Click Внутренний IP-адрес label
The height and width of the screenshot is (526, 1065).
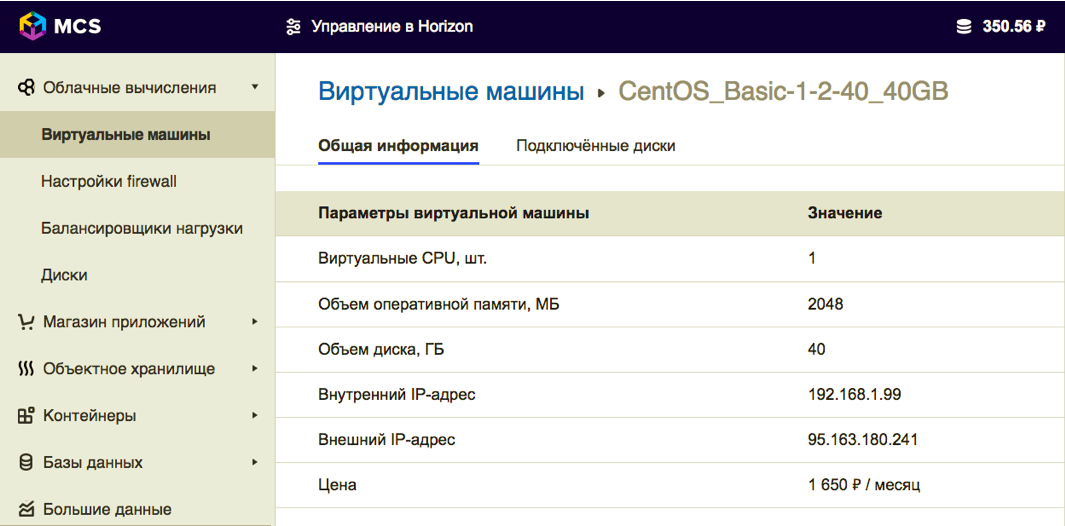(397, 394)
